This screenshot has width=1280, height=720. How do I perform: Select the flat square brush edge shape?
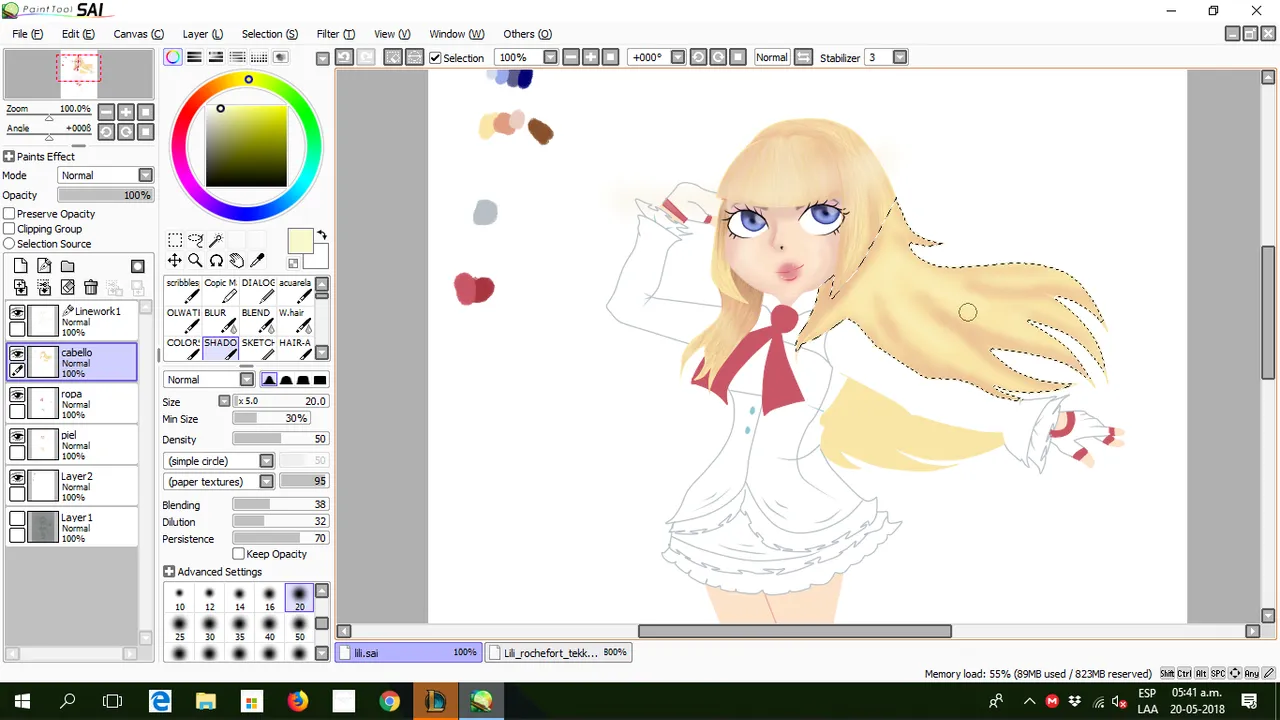(x=320, y=380)
